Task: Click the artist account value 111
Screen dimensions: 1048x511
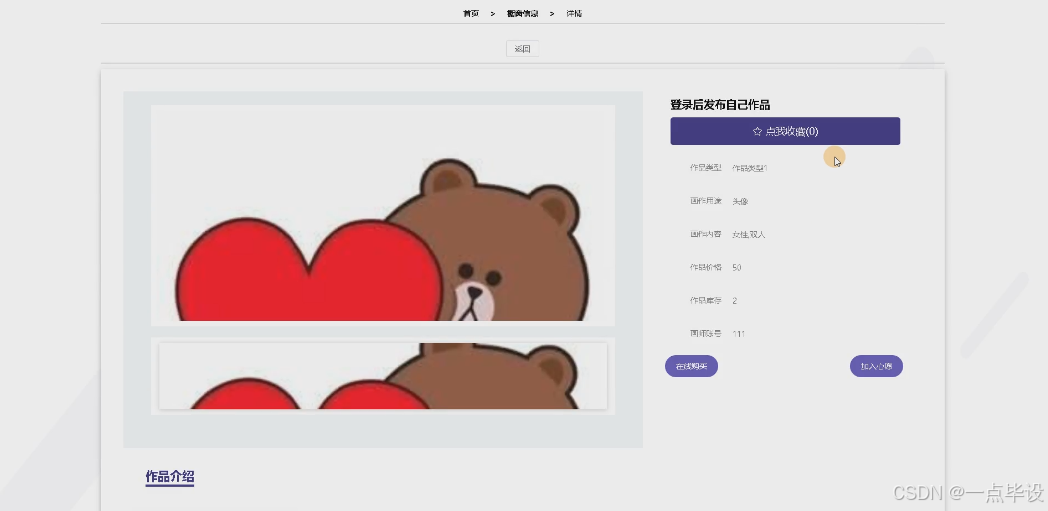Action: click(x=739, y=333)
